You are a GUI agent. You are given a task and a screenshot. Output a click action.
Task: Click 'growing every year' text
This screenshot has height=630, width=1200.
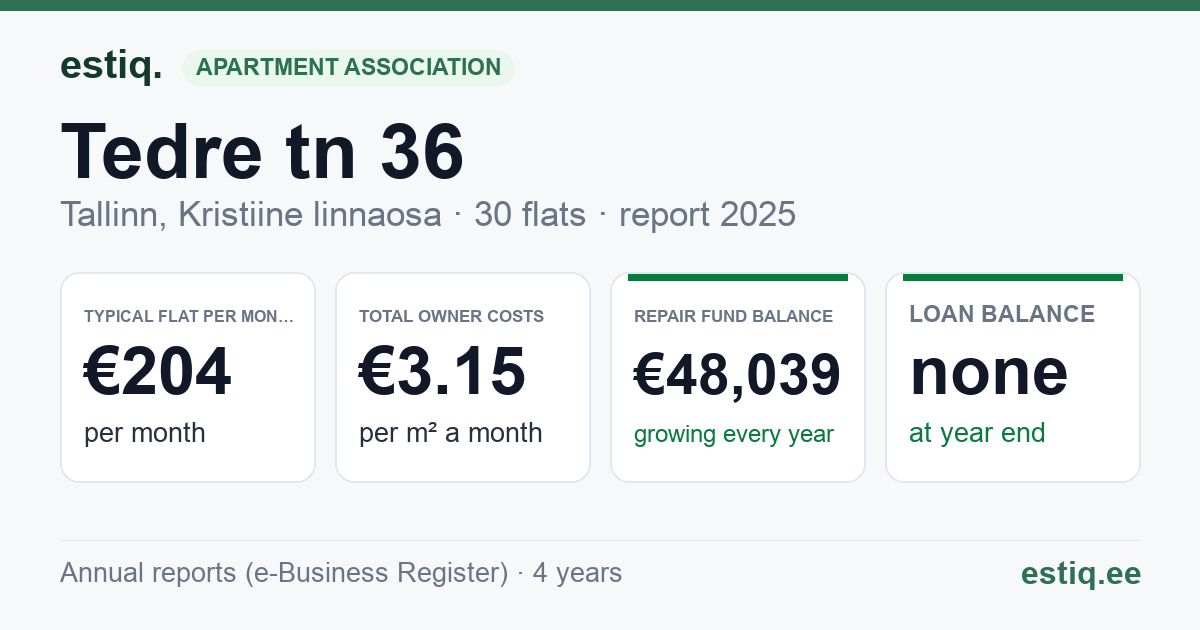734,435
